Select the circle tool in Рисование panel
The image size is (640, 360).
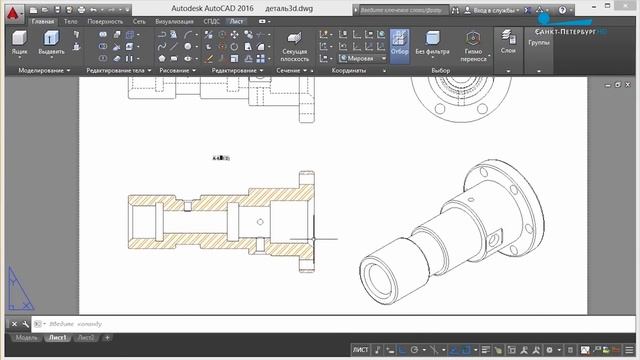188,47
